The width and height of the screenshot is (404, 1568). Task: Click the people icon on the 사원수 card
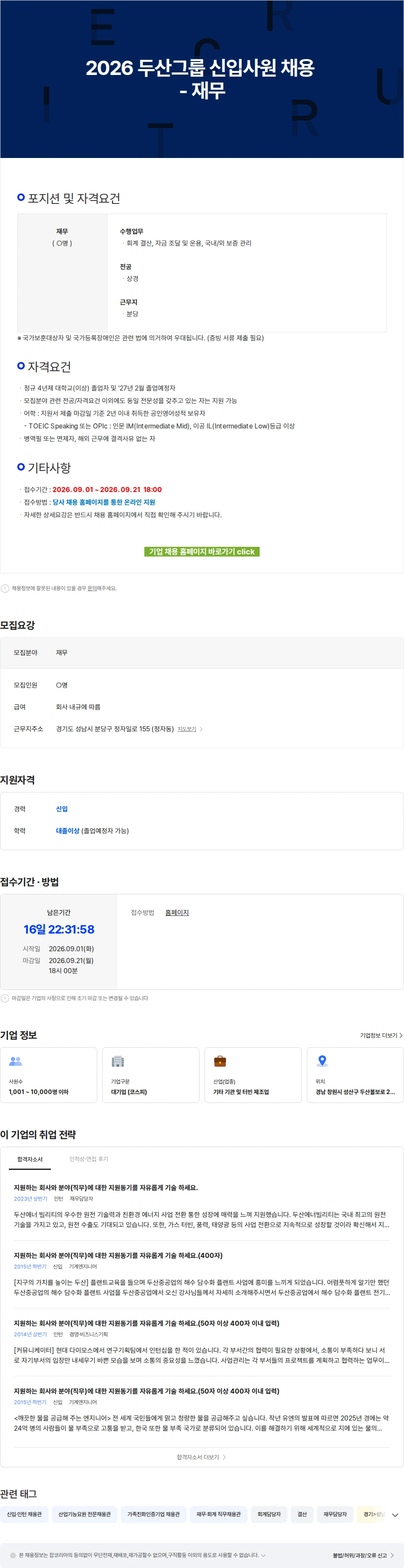pyautogui.click(x=16, y=1062)
